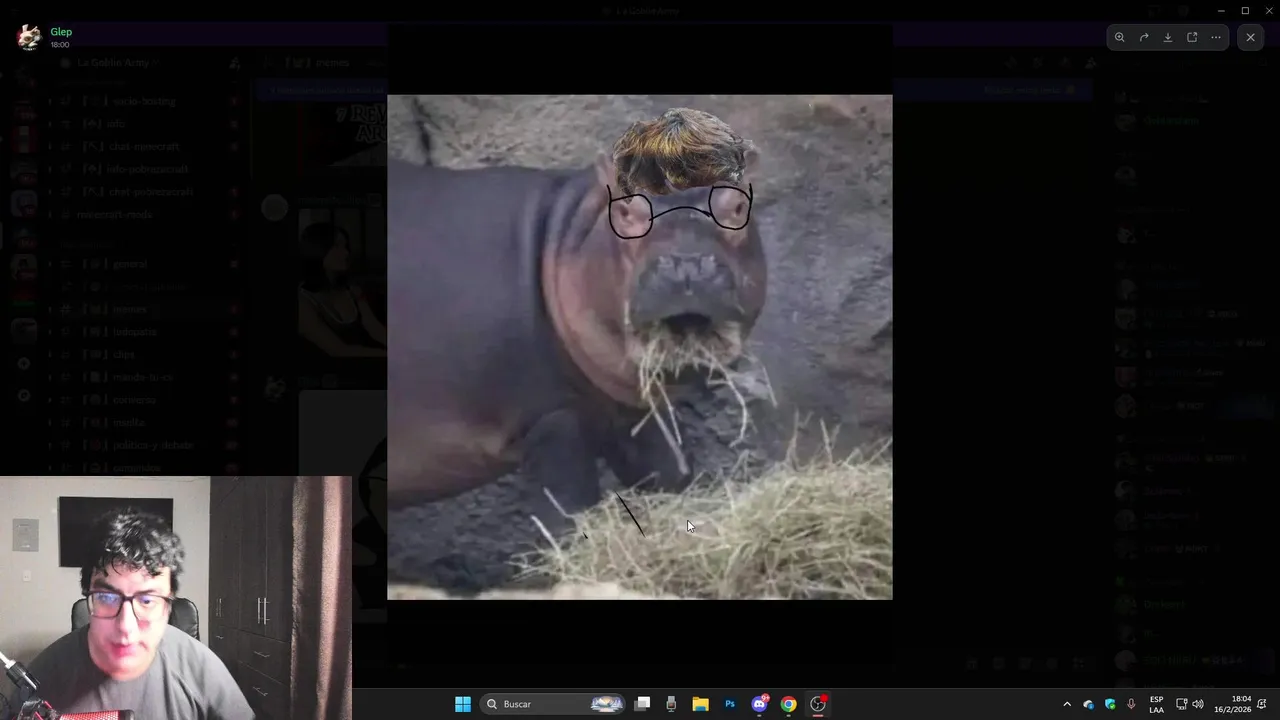
Task: Open Task View from the taskbar
Action: 643,704
